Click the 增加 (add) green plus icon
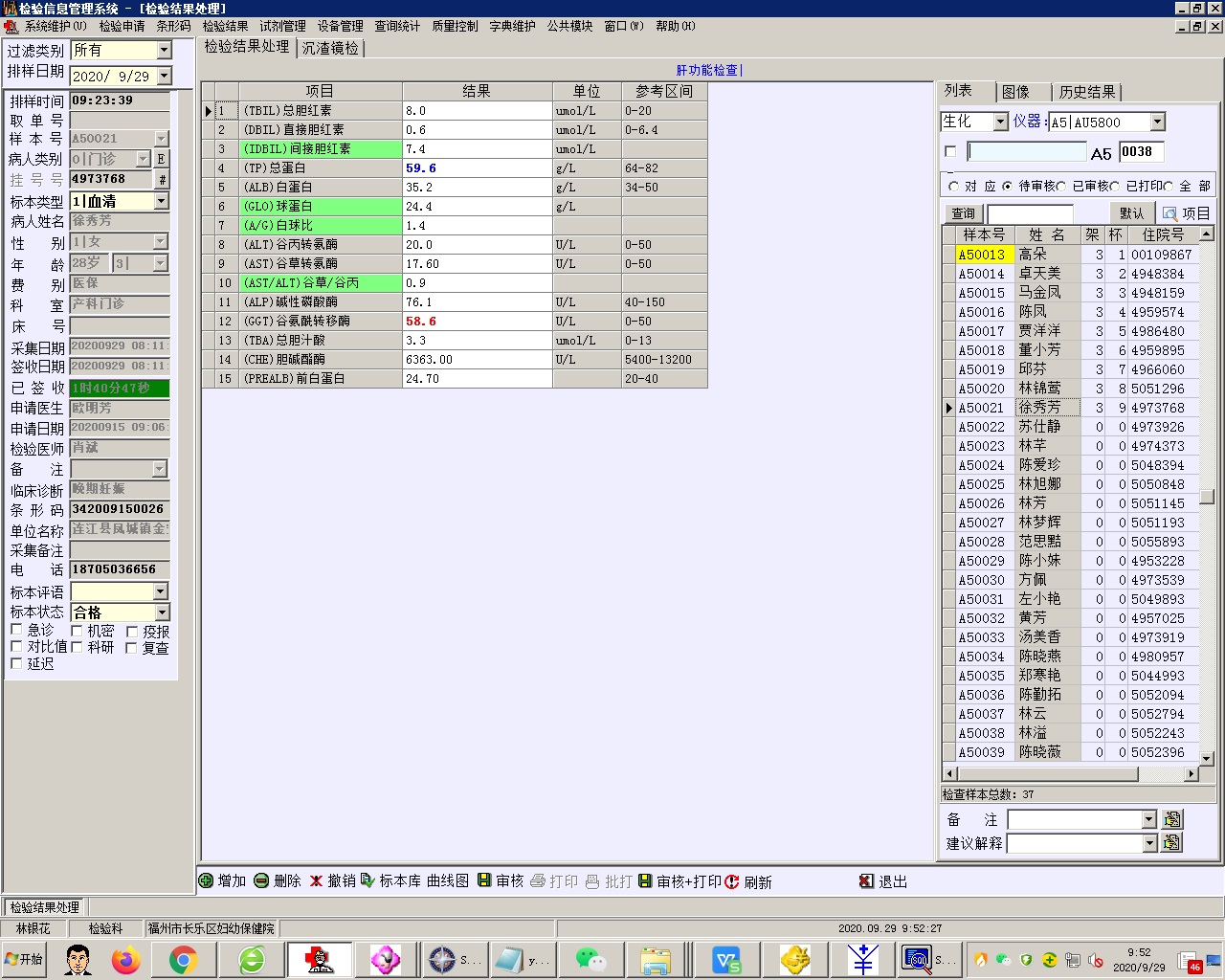The width and height of the screenshot is (1225, 980). (x=206, y=880)
